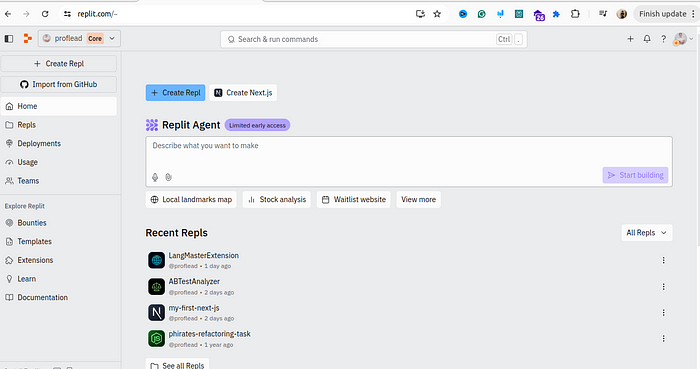This screenshot has height=369, width=700.
Task: Open the browser profile avatar
Action: pos(621,14)
